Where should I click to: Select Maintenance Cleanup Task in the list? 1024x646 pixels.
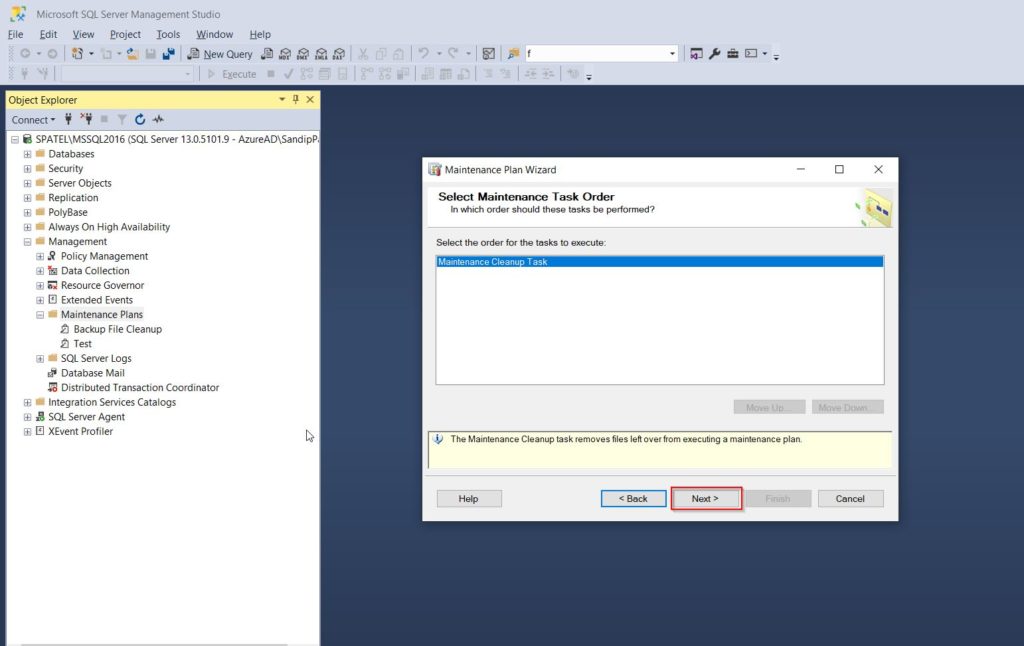(x=660, y=262)
